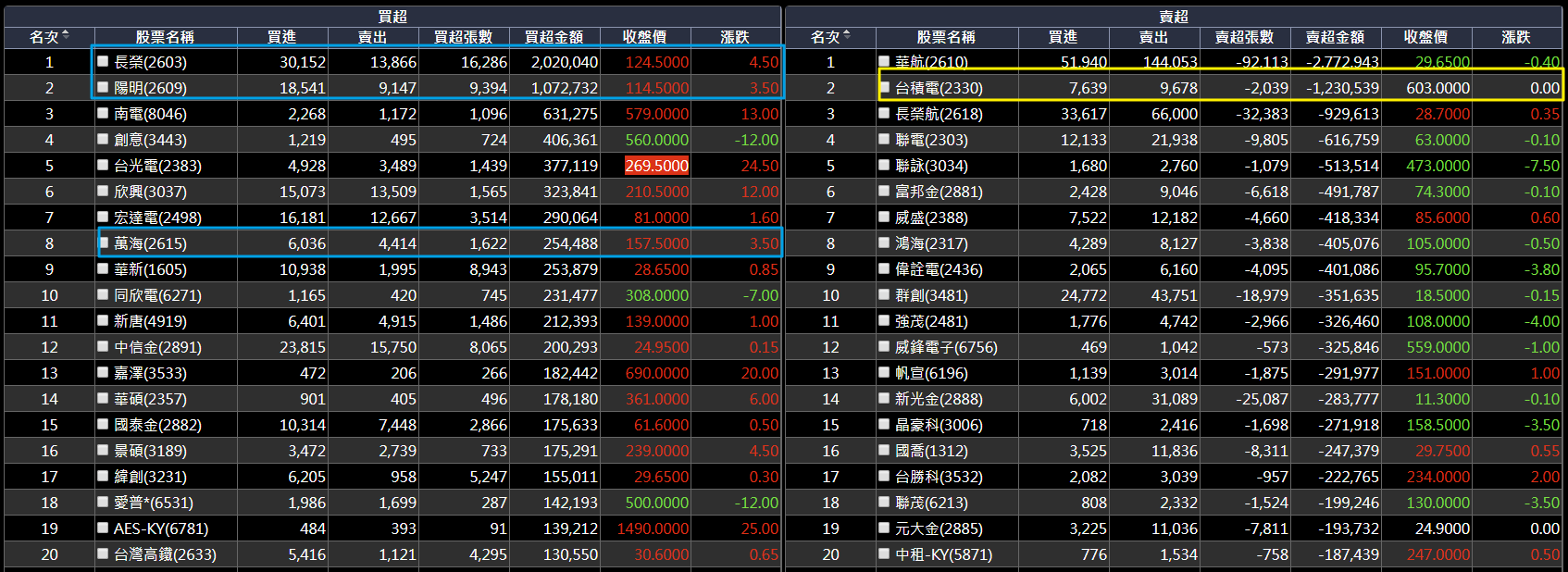Open stock 景碩(3189)

point(150,451)
